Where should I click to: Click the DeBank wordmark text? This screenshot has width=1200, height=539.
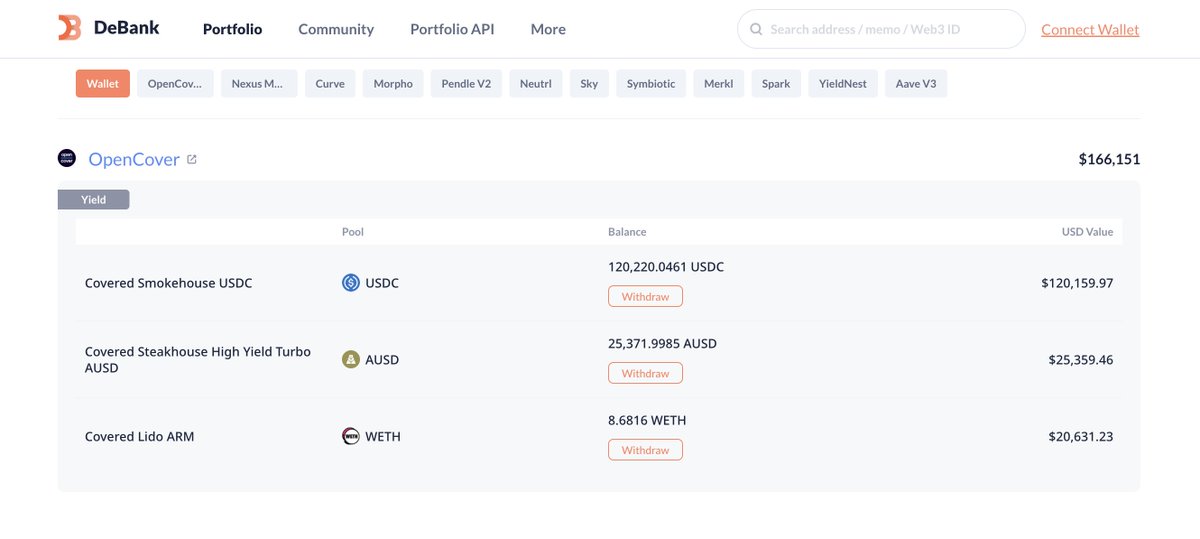coord(126,29)
